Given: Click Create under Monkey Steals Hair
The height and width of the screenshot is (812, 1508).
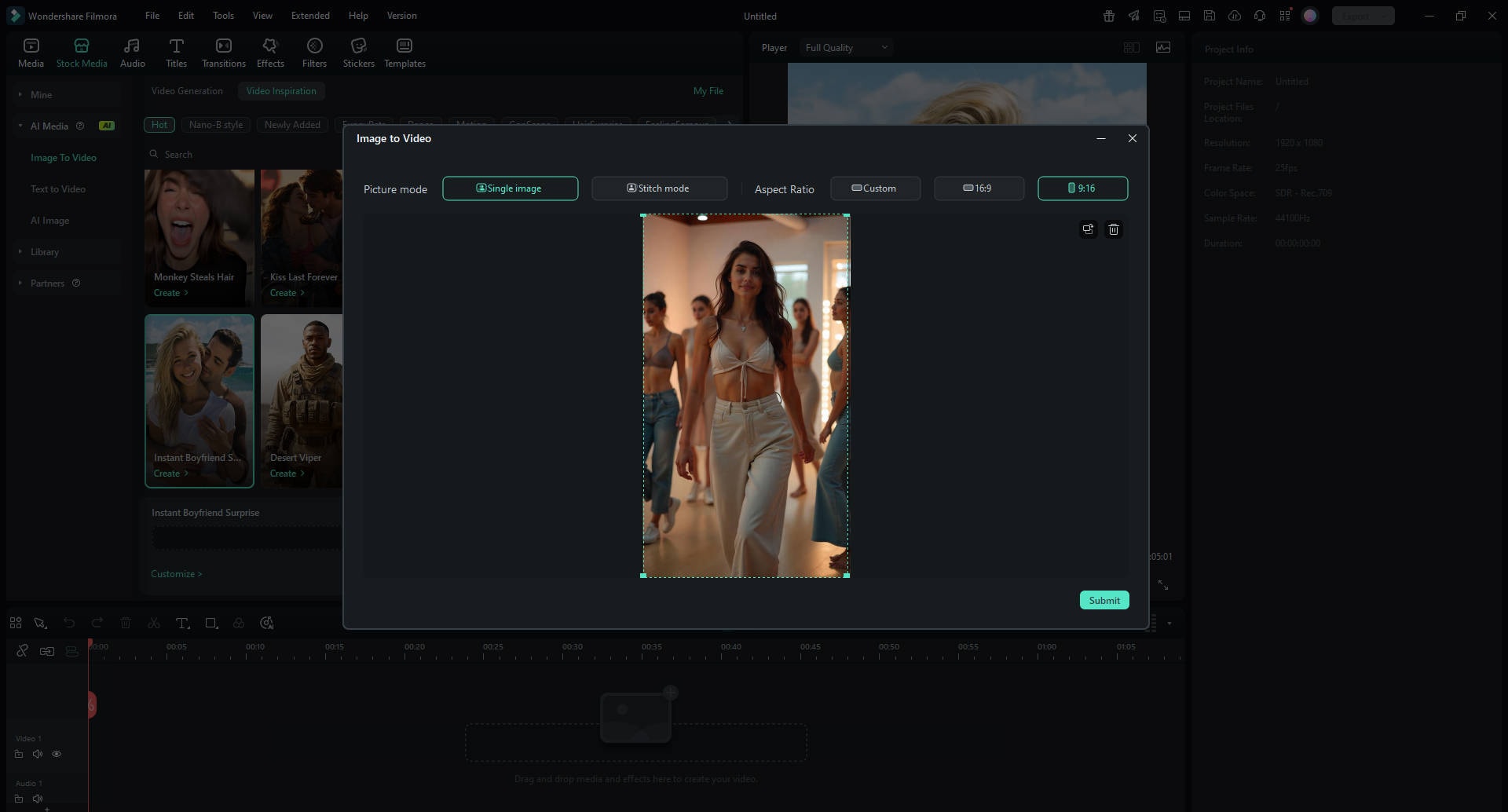Looking at the screenshot, I should pos(170,293).
